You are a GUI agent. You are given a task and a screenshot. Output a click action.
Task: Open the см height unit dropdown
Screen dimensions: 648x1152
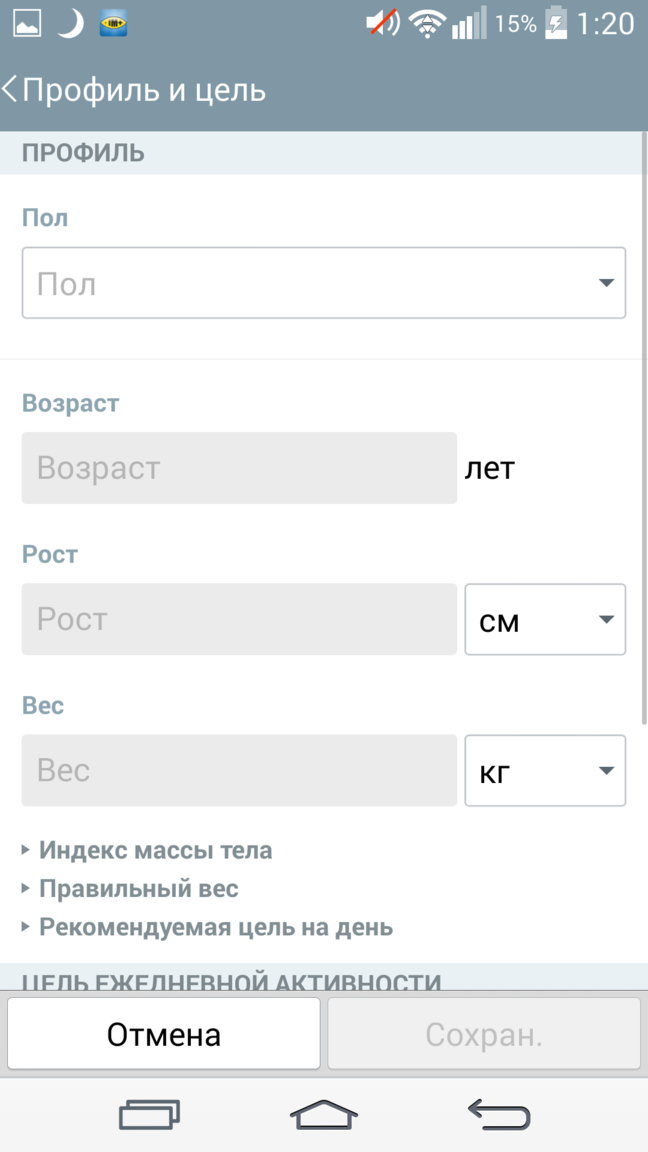coord(545,619)
